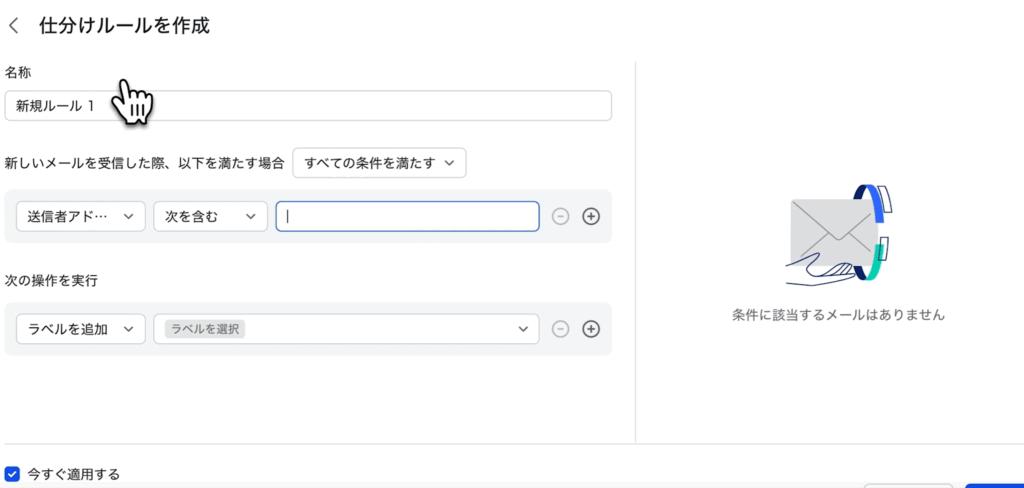Screen dimensions: 1024x488
Task: Open the ラベルを選択 label picker
Action: point(346,329)
